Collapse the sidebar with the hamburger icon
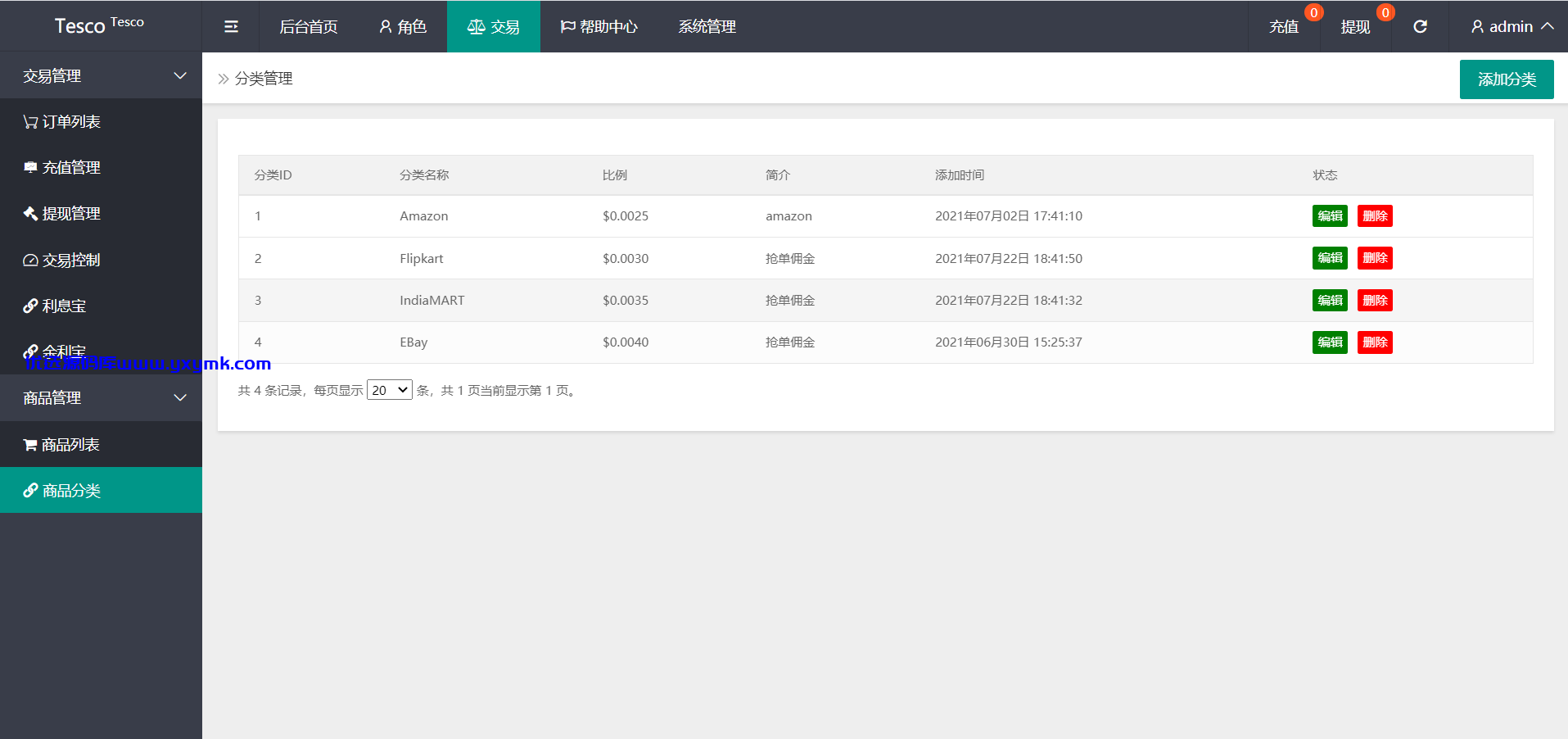 pos(231,26)
